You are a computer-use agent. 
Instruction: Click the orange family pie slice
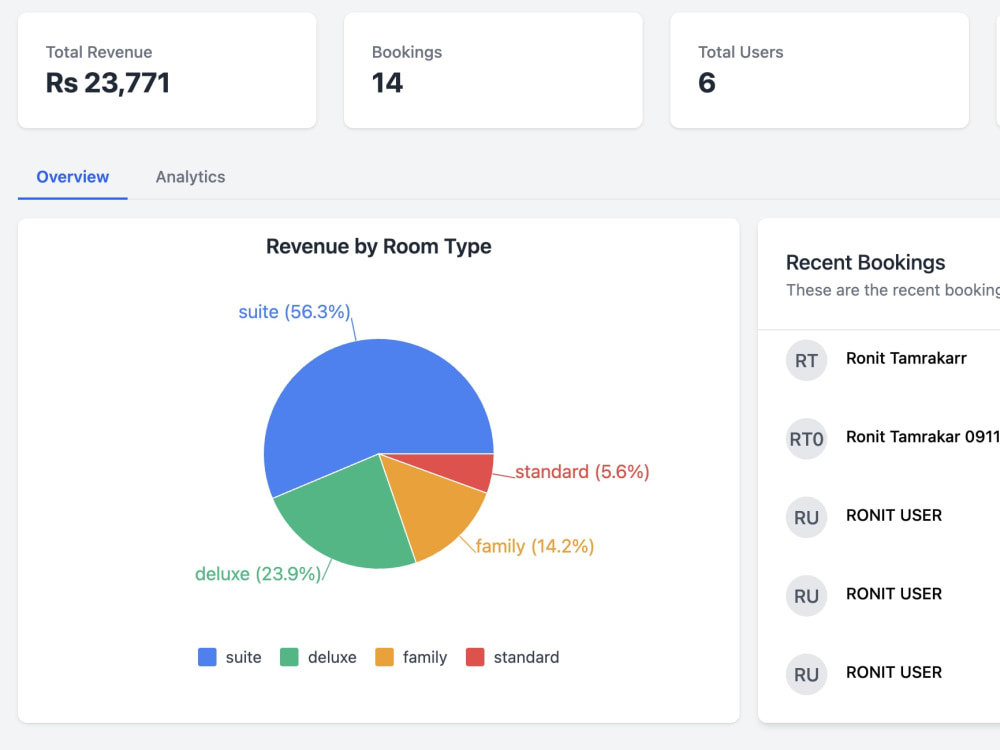[x=434, y=507]
